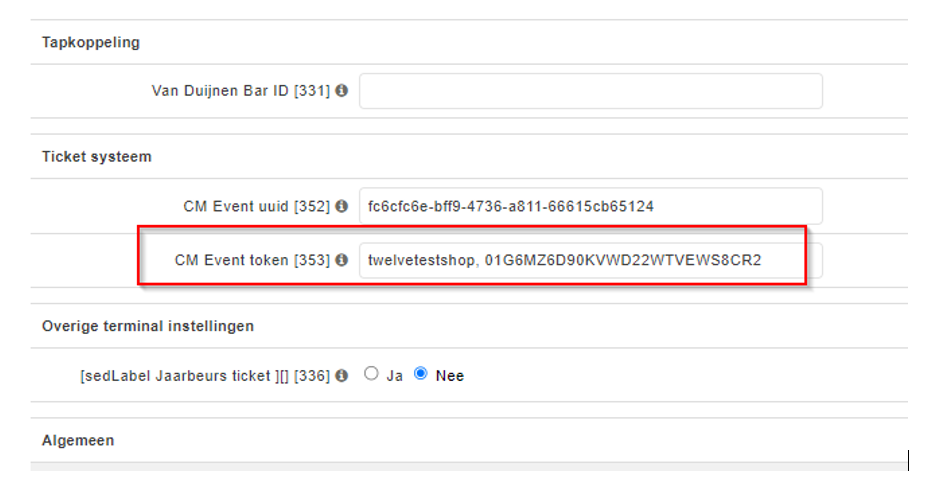
Task: Open info icon for Jaarbeurs ticket setting
Action: 342,375
